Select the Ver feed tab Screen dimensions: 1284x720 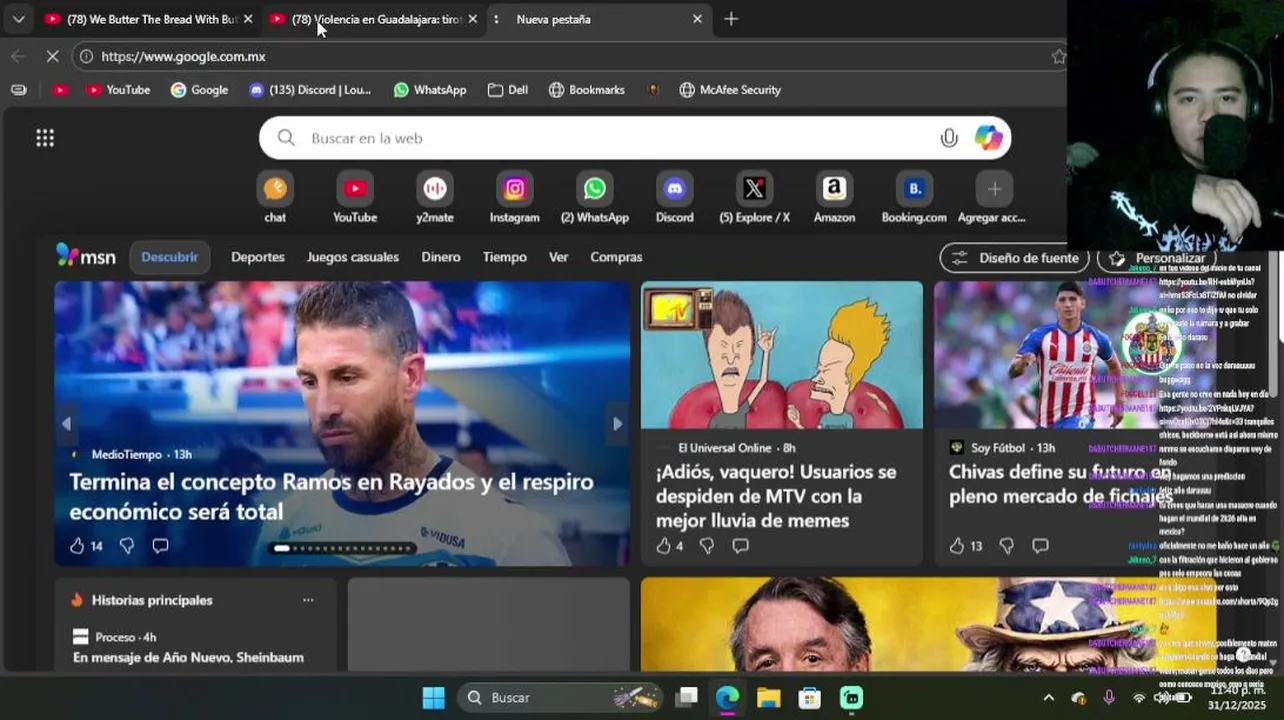[x=558, y=257]
